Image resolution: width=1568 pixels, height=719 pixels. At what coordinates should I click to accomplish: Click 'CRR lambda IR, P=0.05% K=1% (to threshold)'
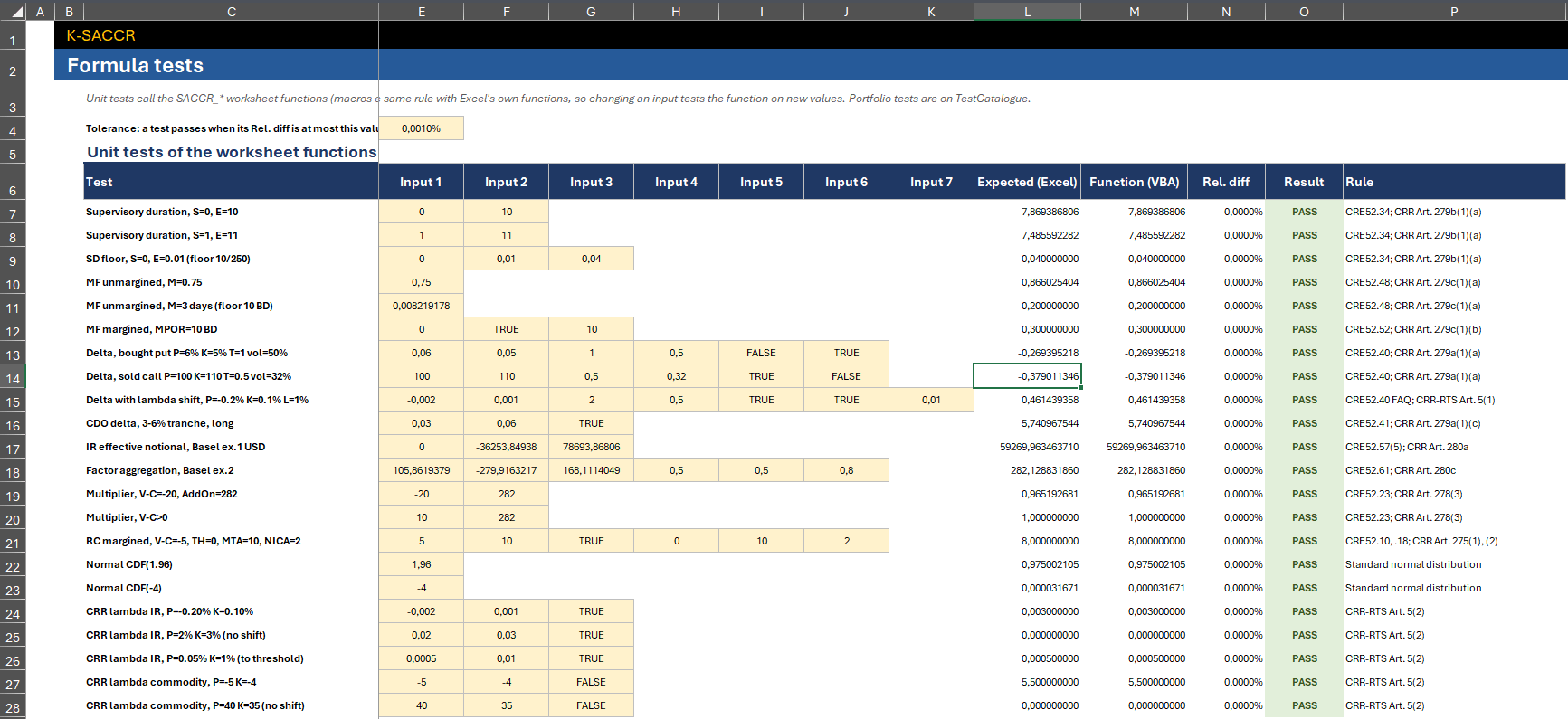click(x=195, y=658)
